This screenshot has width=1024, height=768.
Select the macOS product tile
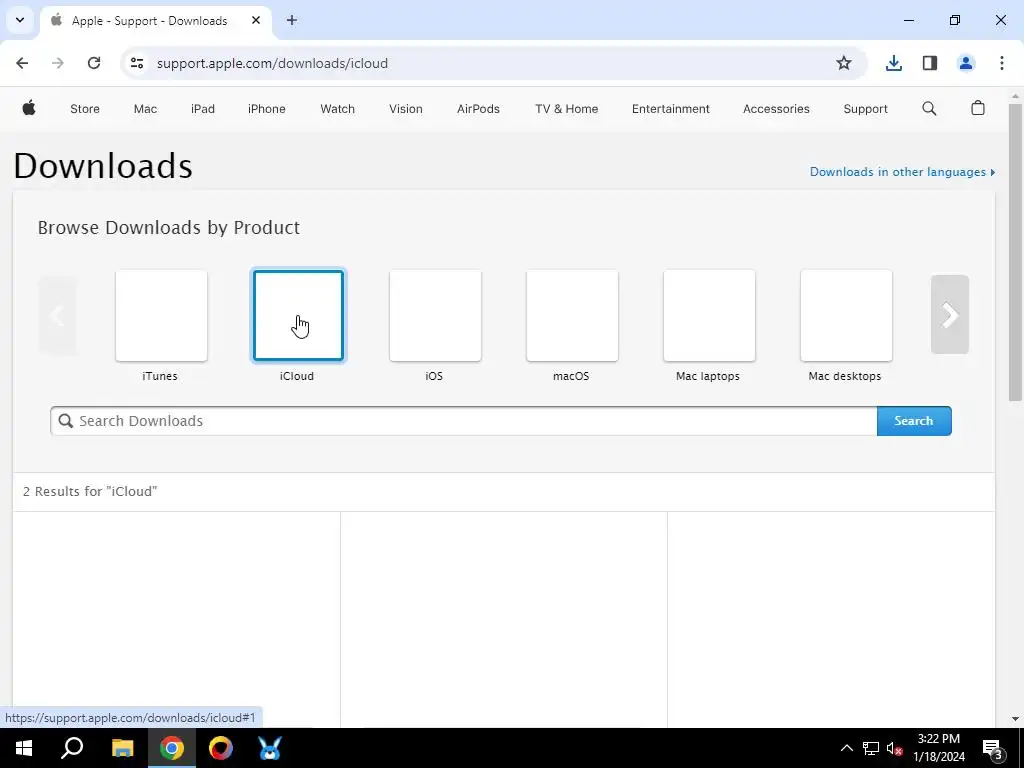click(572, 315)
